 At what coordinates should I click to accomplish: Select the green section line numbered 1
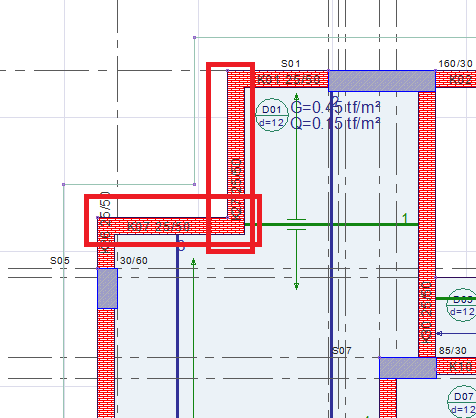331,225
